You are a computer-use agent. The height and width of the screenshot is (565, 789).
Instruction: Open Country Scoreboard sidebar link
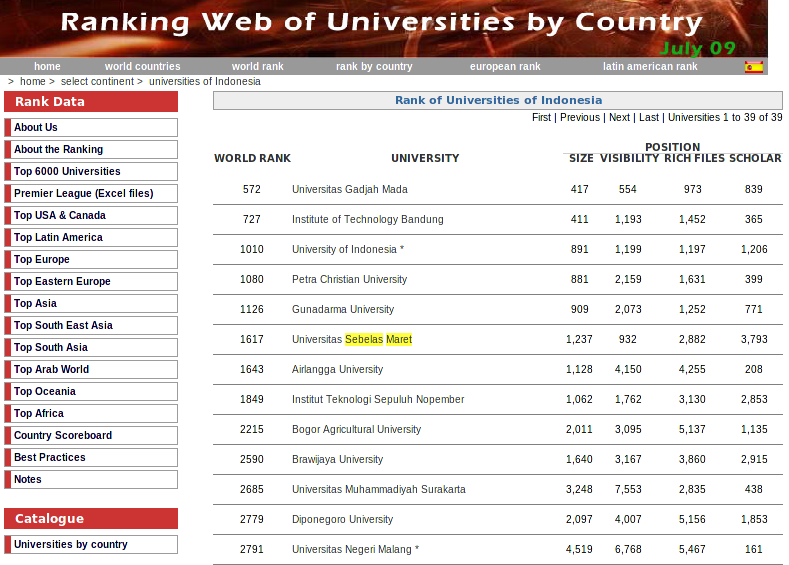pos(91,436)
